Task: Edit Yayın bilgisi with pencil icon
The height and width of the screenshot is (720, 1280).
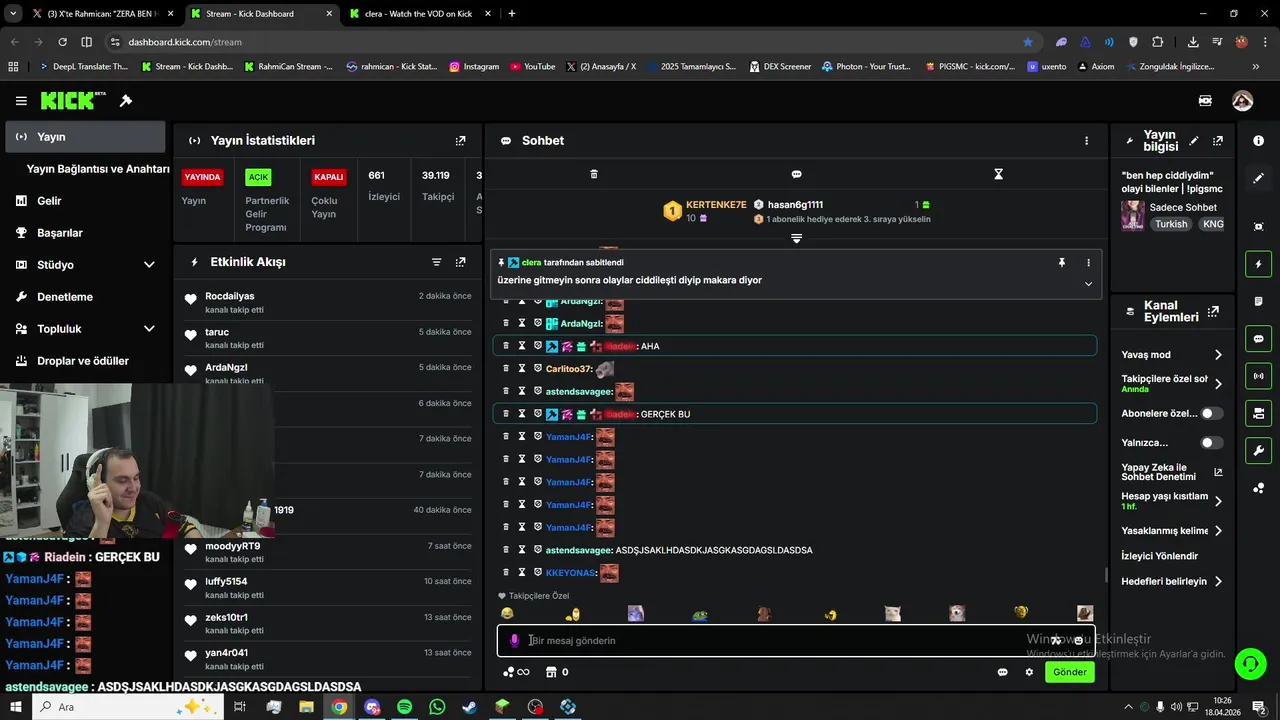Action: tap(1194, 141)
